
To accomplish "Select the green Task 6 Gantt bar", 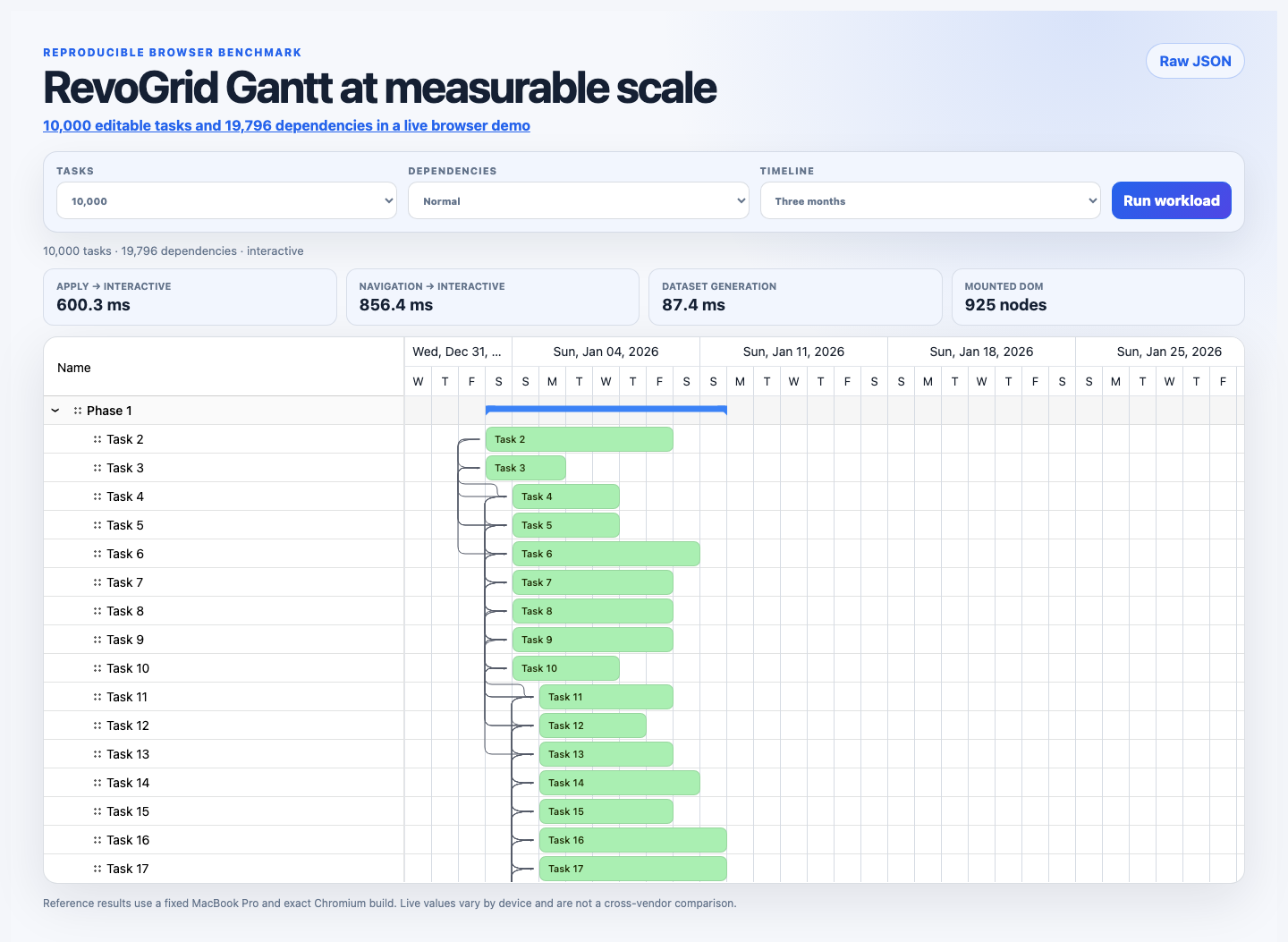I will [606, 554].
